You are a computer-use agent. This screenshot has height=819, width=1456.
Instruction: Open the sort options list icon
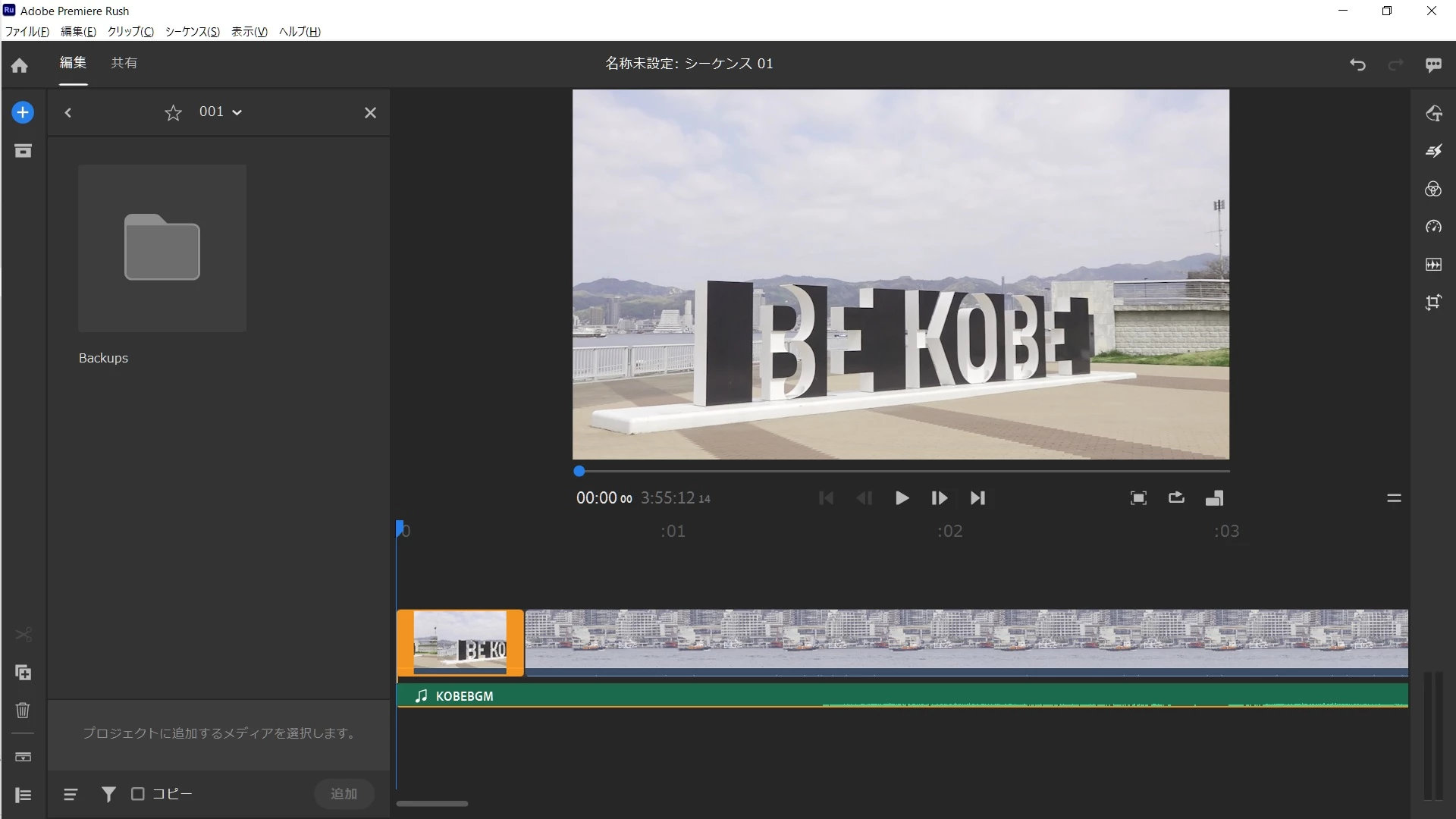(x=71, y=794)
